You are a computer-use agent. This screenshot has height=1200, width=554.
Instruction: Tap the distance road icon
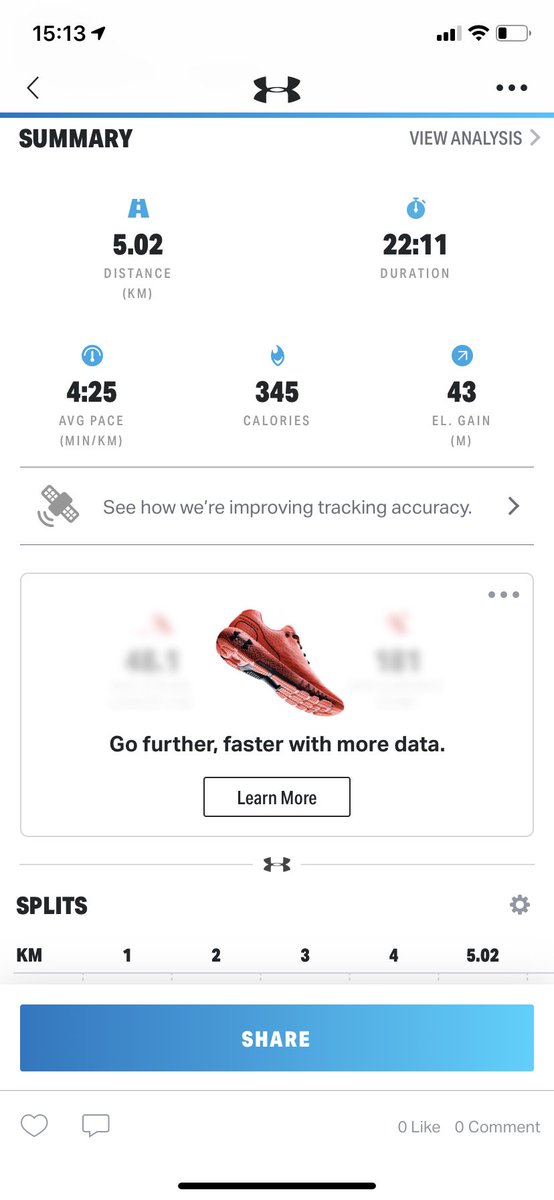point(138,208)
